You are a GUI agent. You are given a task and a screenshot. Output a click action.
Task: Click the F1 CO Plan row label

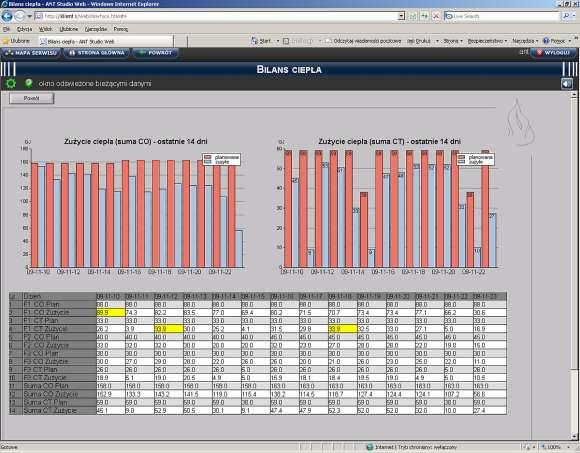point(59,304)
